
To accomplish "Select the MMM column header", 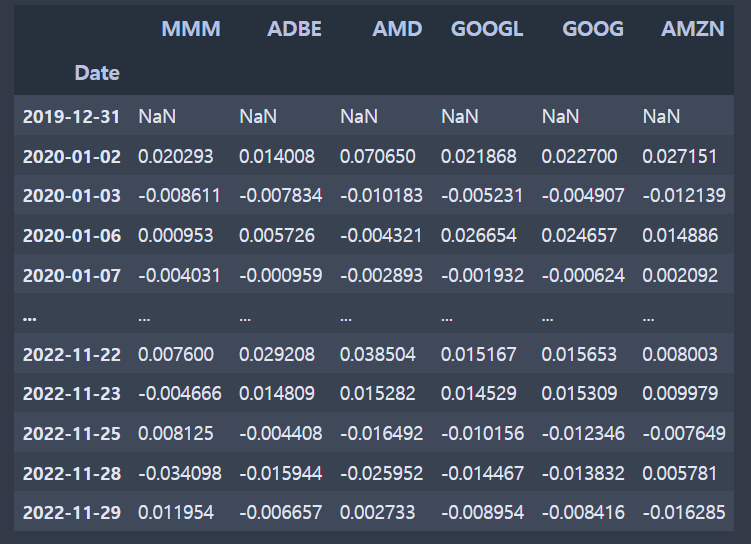I will point(191,29).
